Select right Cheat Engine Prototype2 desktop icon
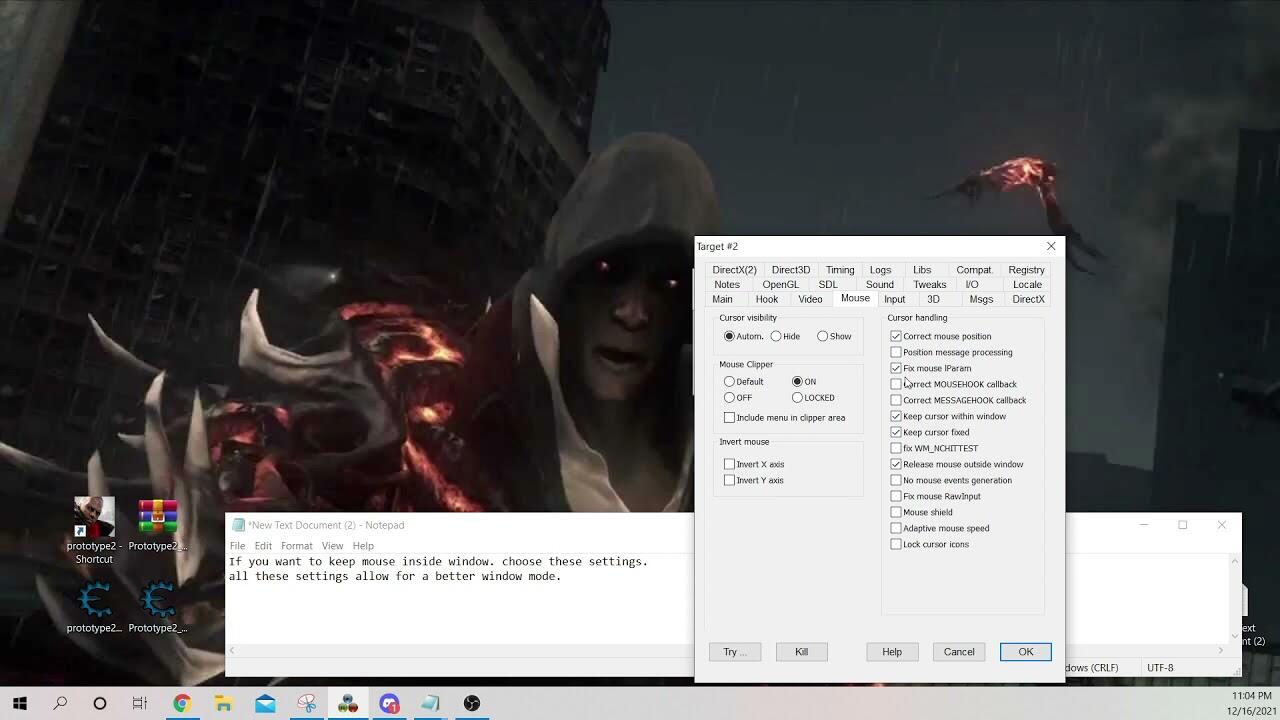Screen dimensions: 1280x720 158,608
